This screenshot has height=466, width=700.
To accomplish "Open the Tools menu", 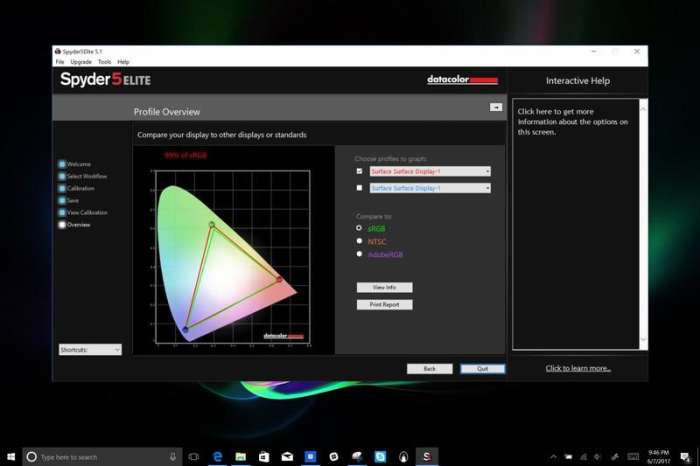I will coord(104,62).
